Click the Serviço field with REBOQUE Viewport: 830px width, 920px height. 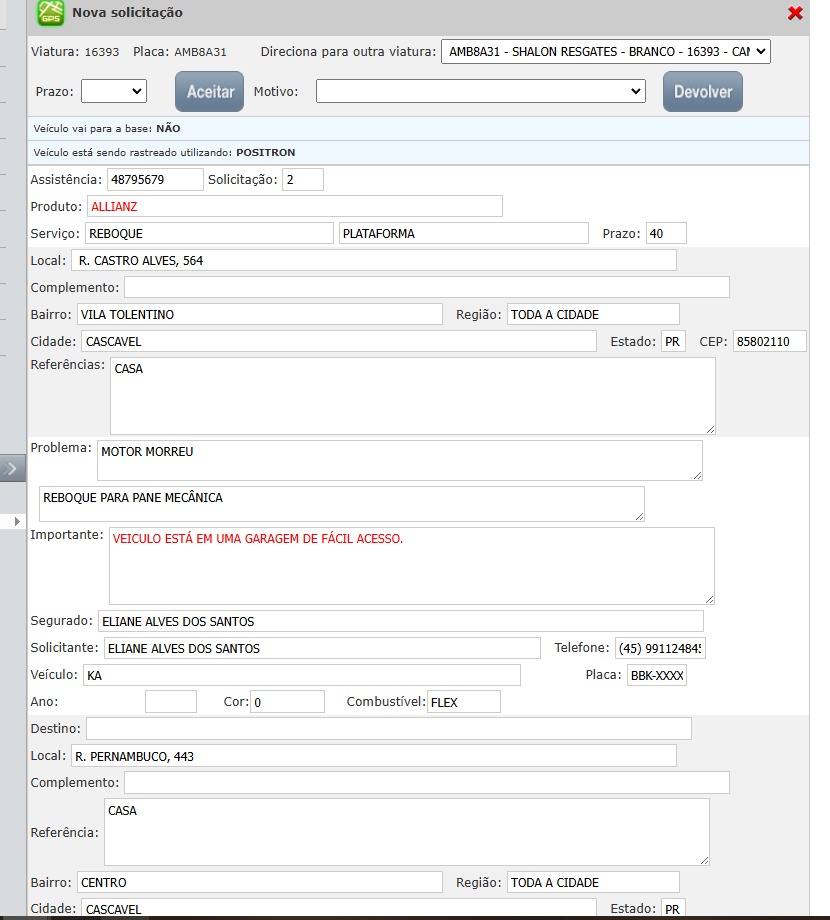(208, 233)
